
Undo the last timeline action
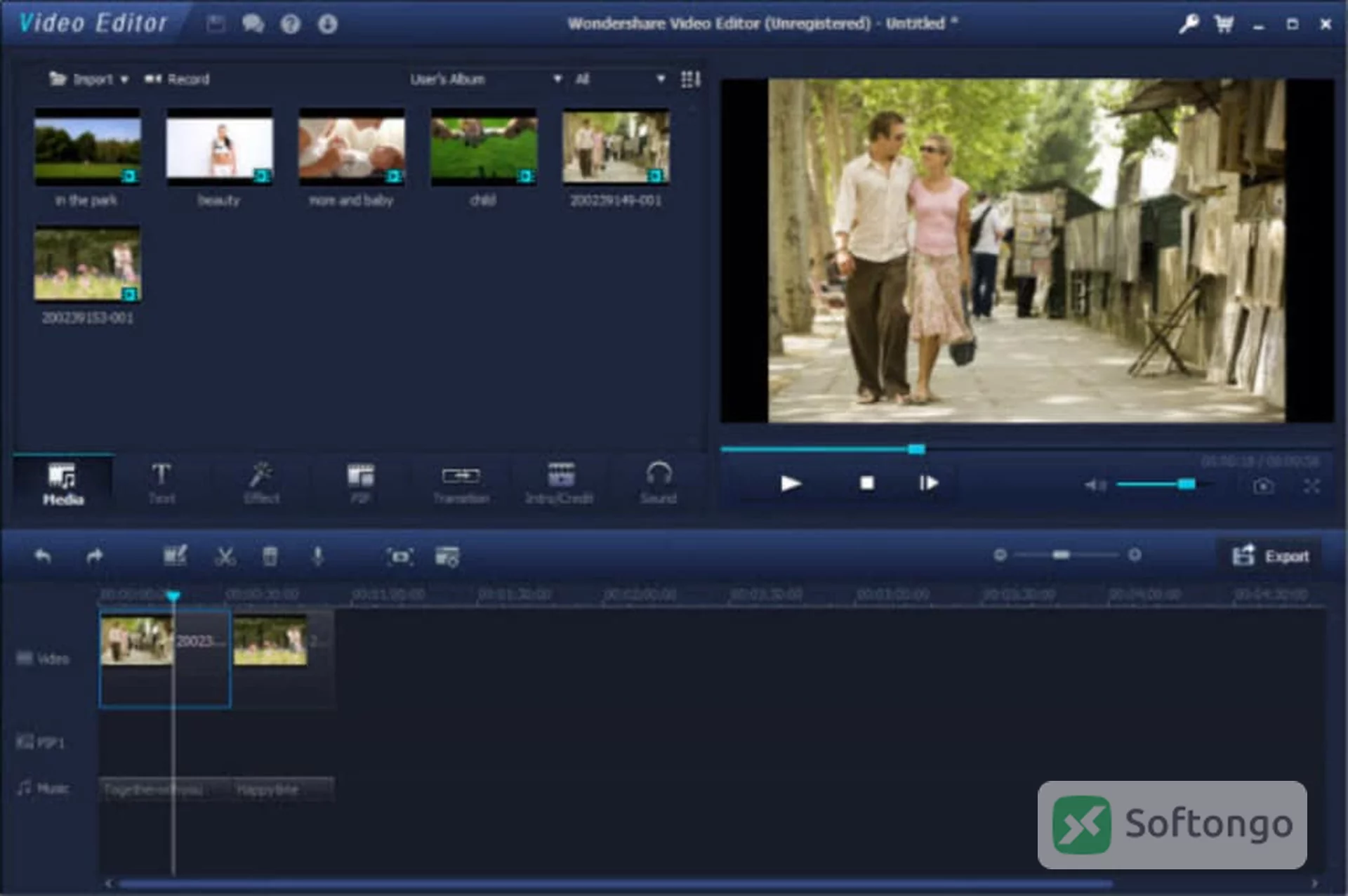coord(43,556)
